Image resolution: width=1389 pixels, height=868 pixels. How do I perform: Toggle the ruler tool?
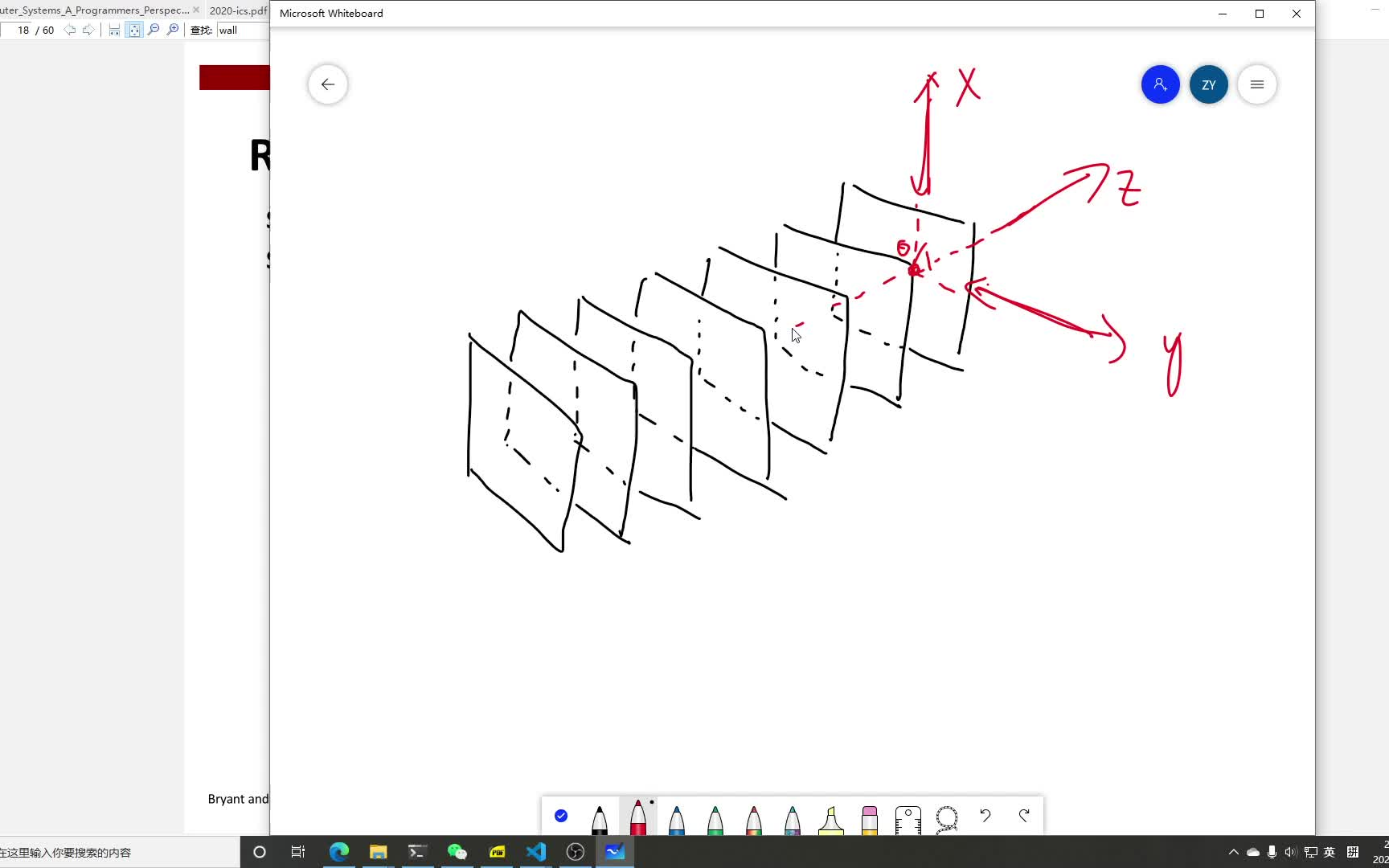(908, 820)
